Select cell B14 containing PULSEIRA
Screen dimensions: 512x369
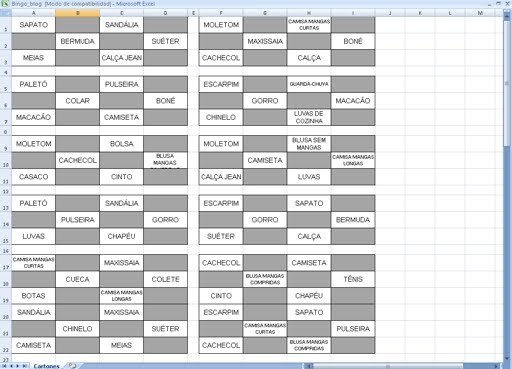click(x=77, y=220)
